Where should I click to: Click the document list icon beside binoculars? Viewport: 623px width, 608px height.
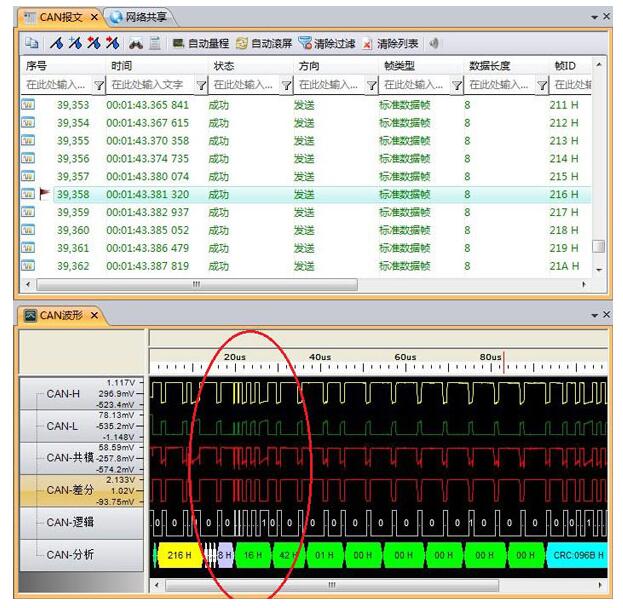click(x=155, y=43)
